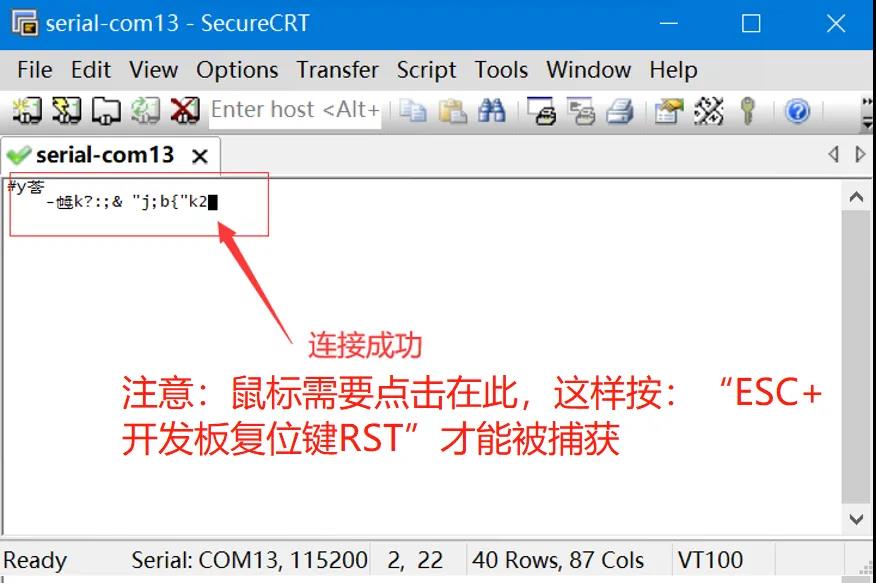Open the Help question mark icon
Screen dimensions: 876x583
797,111
